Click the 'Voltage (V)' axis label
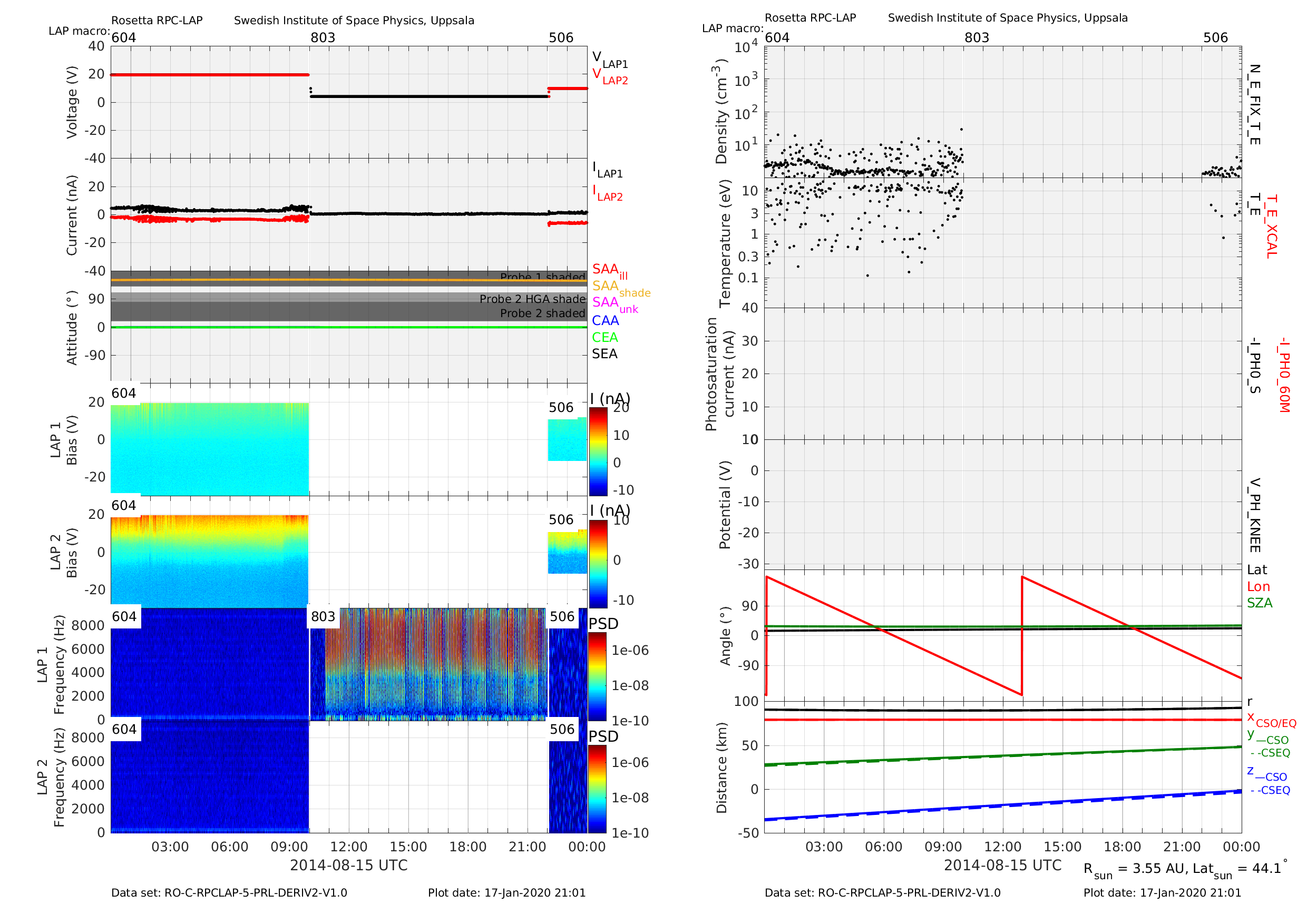 click(72, 102)
